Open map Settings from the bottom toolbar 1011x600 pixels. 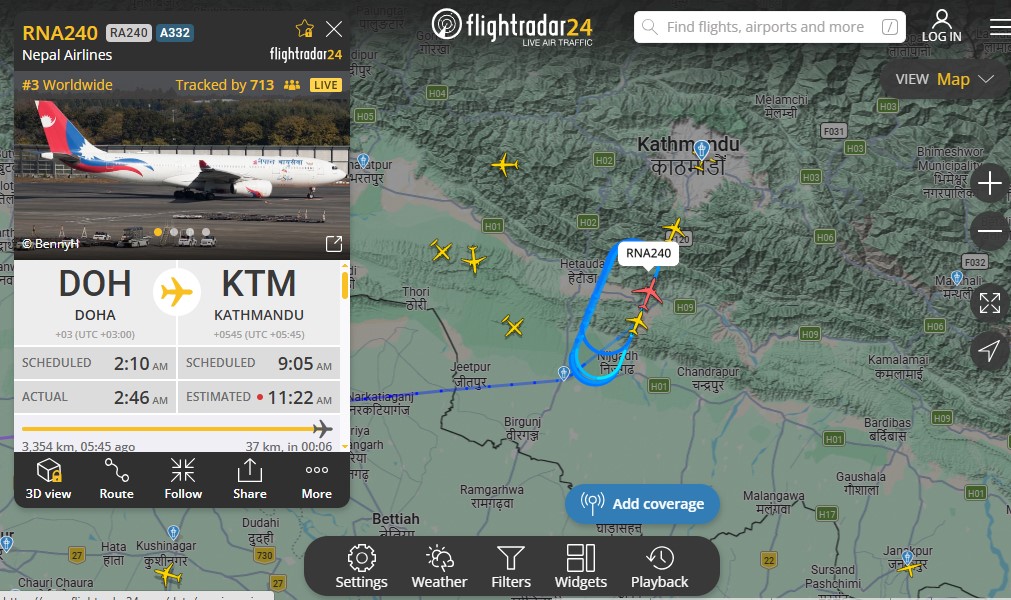361,566
